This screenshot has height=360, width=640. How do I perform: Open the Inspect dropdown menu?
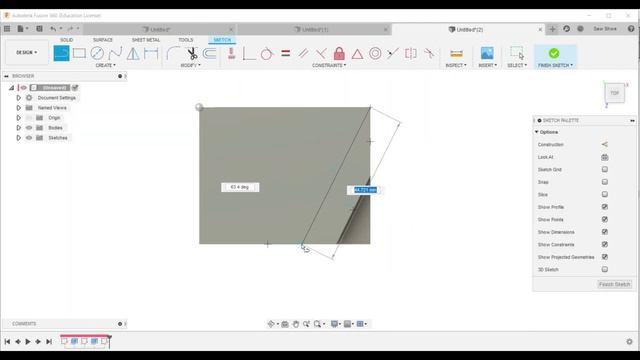pyautogui.click(x=456, y=65)
